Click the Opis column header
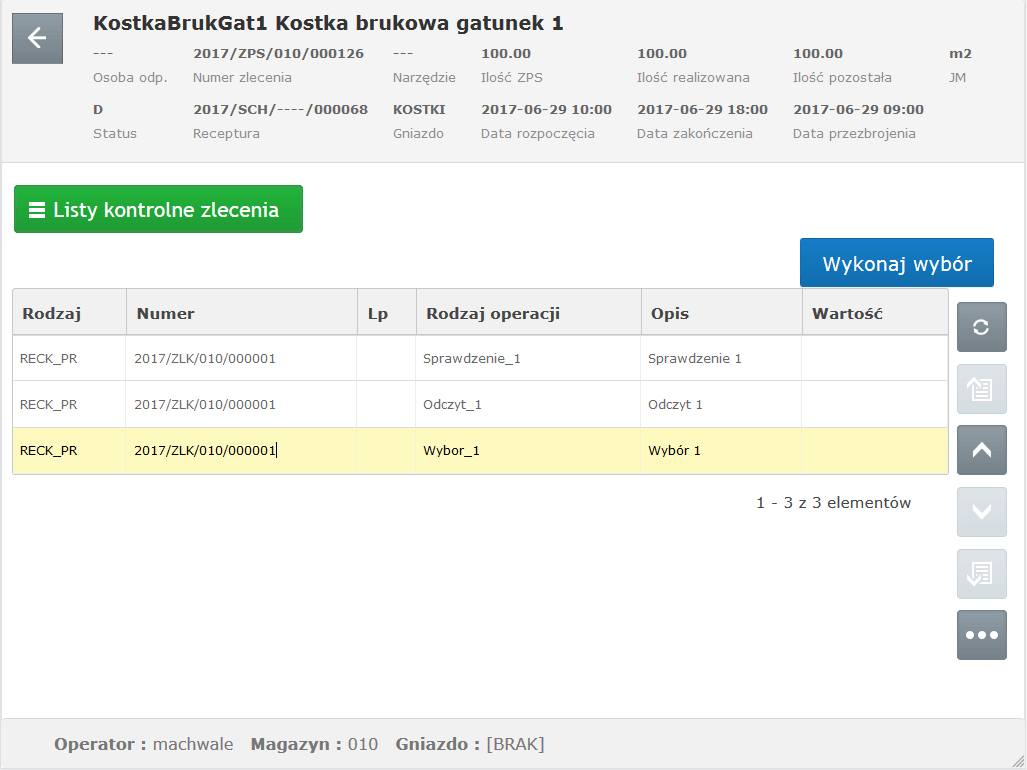Image resolution: width=1027 pixels, height=770 pixels. pyautogui.click(x=722, y=313)
